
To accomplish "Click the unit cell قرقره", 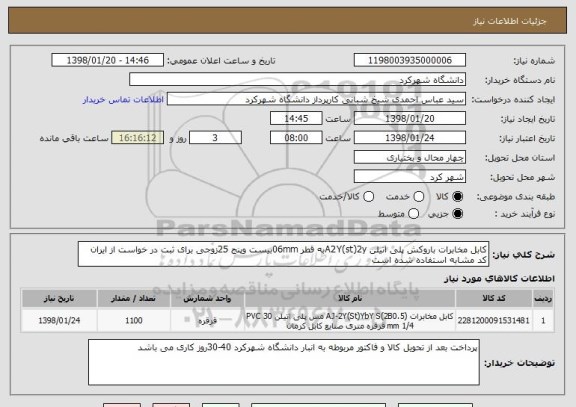I will pyautogui.click(x=207, y=320).
